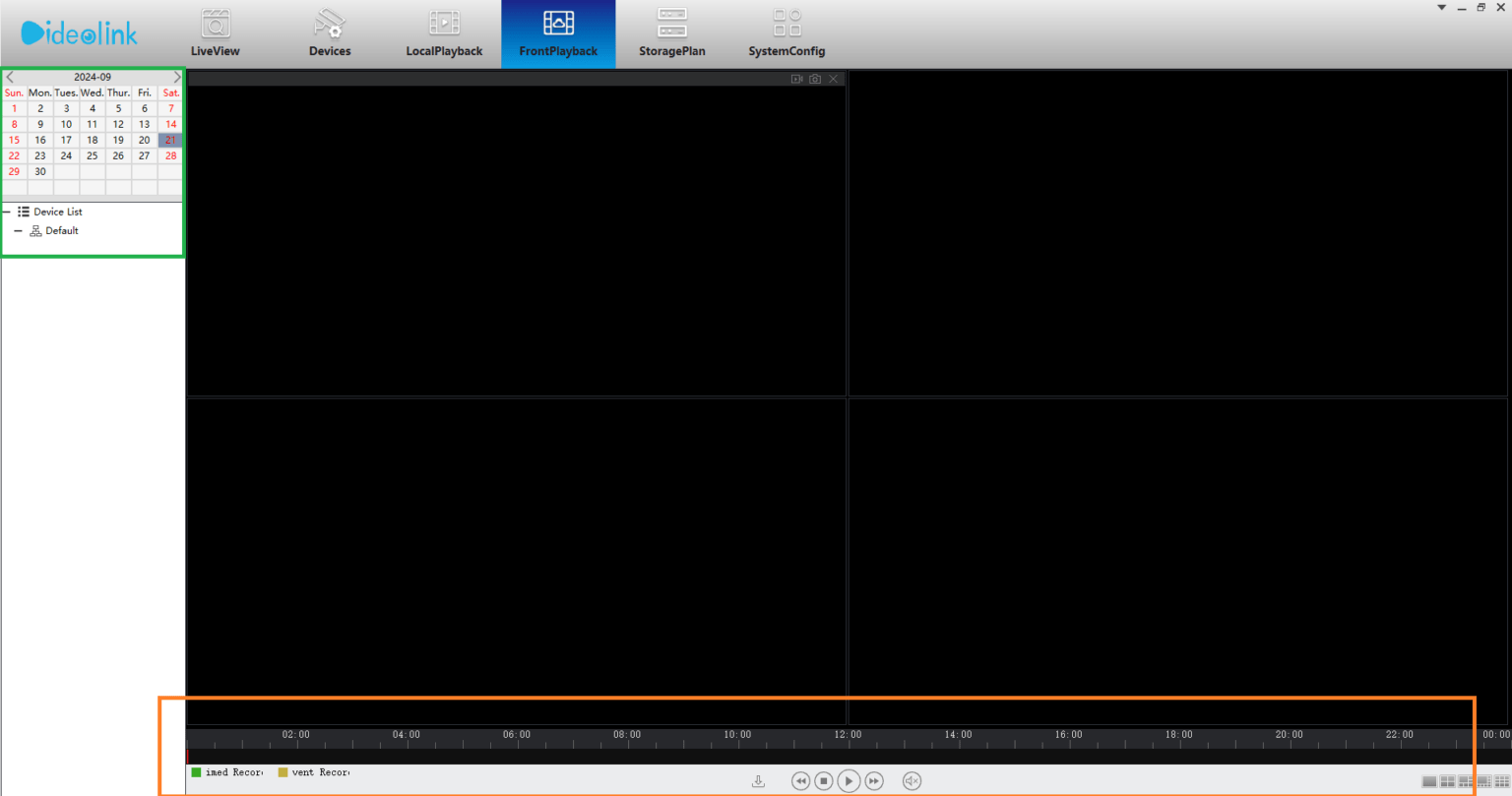Click the fast forward button
Screen dimensions: 1512x796
click(x=873, y=781)
